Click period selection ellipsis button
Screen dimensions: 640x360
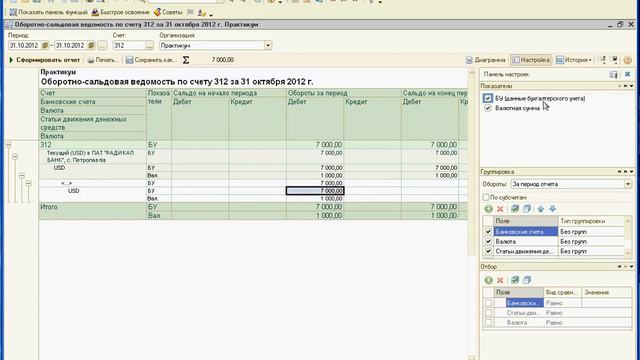102,45
